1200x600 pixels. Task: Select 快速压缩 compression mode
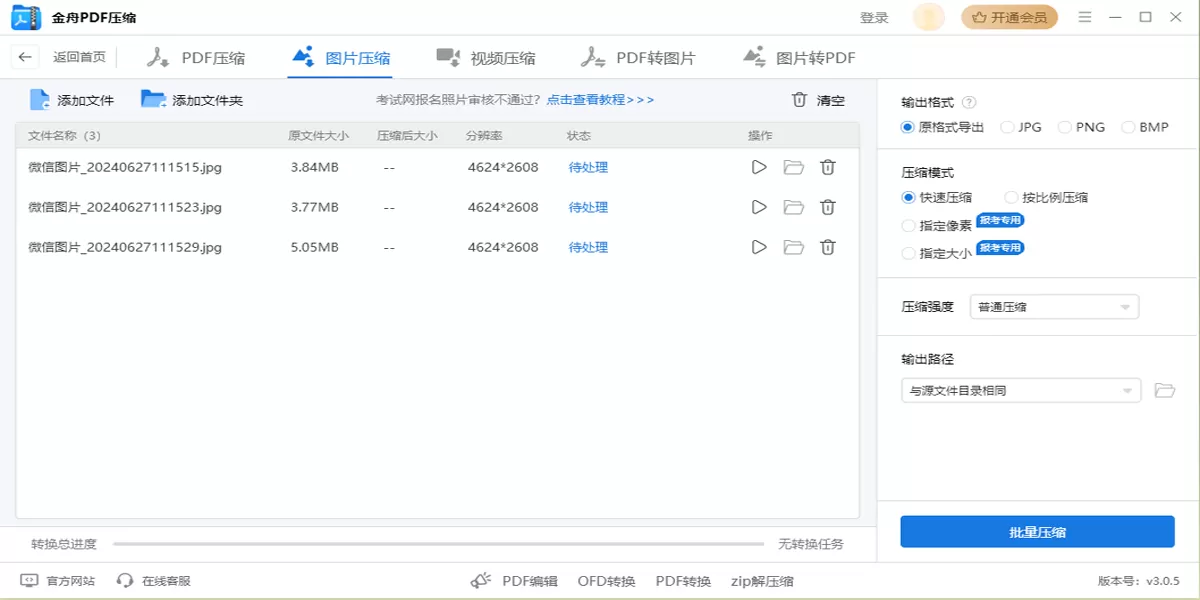click(936, 197)
